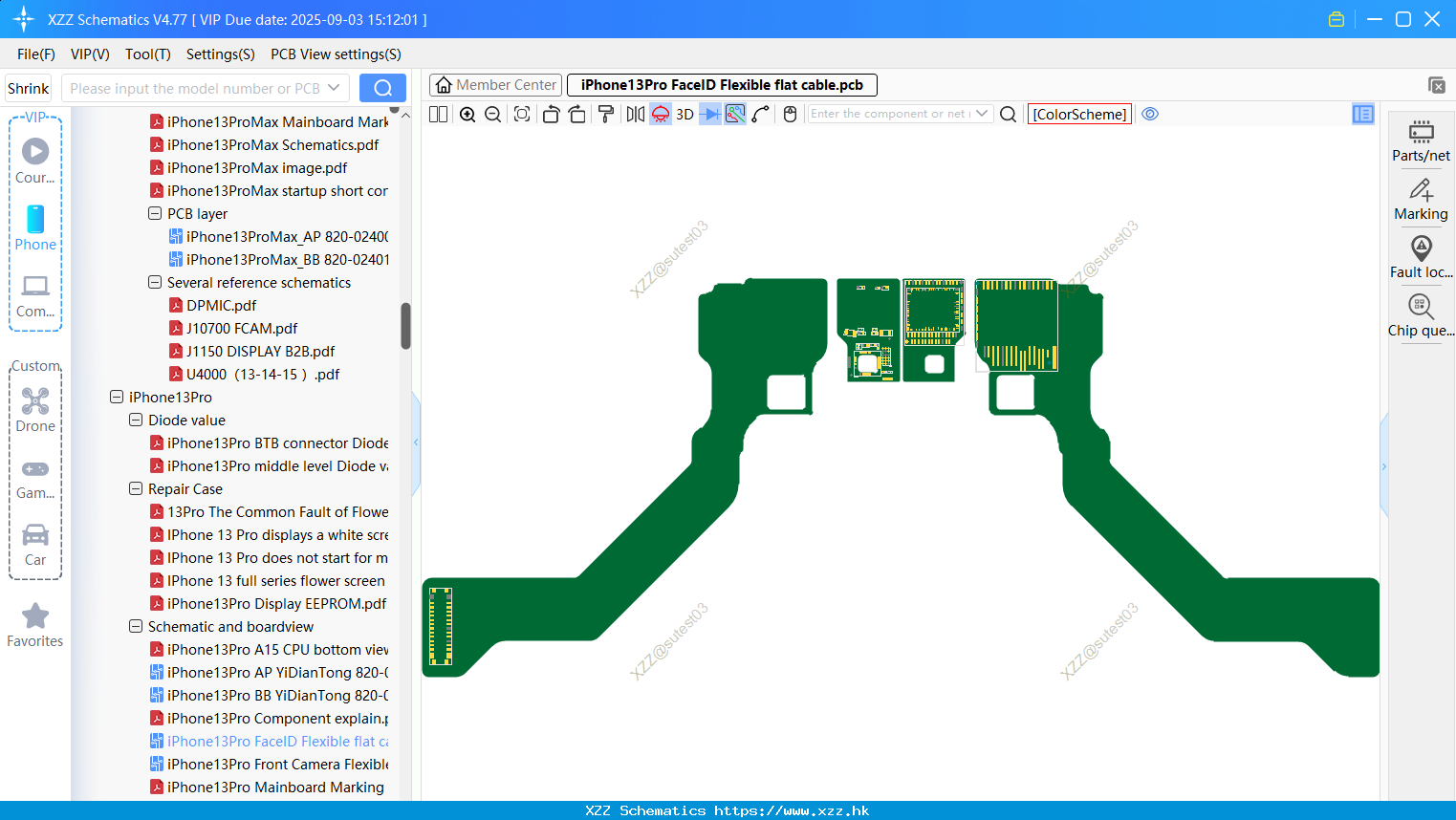Mirror flip the PCB view
Screen dimensions: 1456x820
635,114
